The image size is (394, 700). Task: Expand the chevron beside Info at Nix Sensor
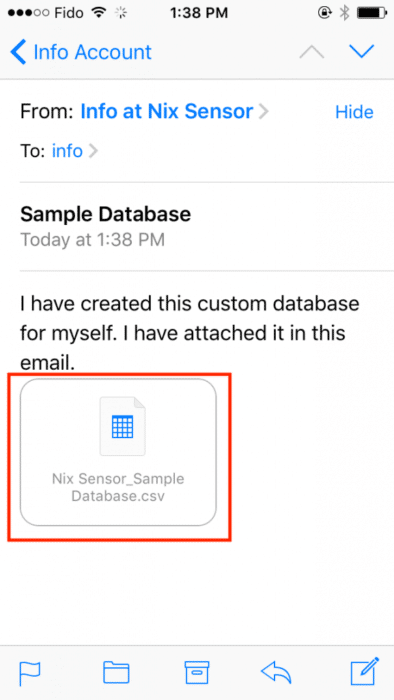pyautogui.click(x=264, y=112)
